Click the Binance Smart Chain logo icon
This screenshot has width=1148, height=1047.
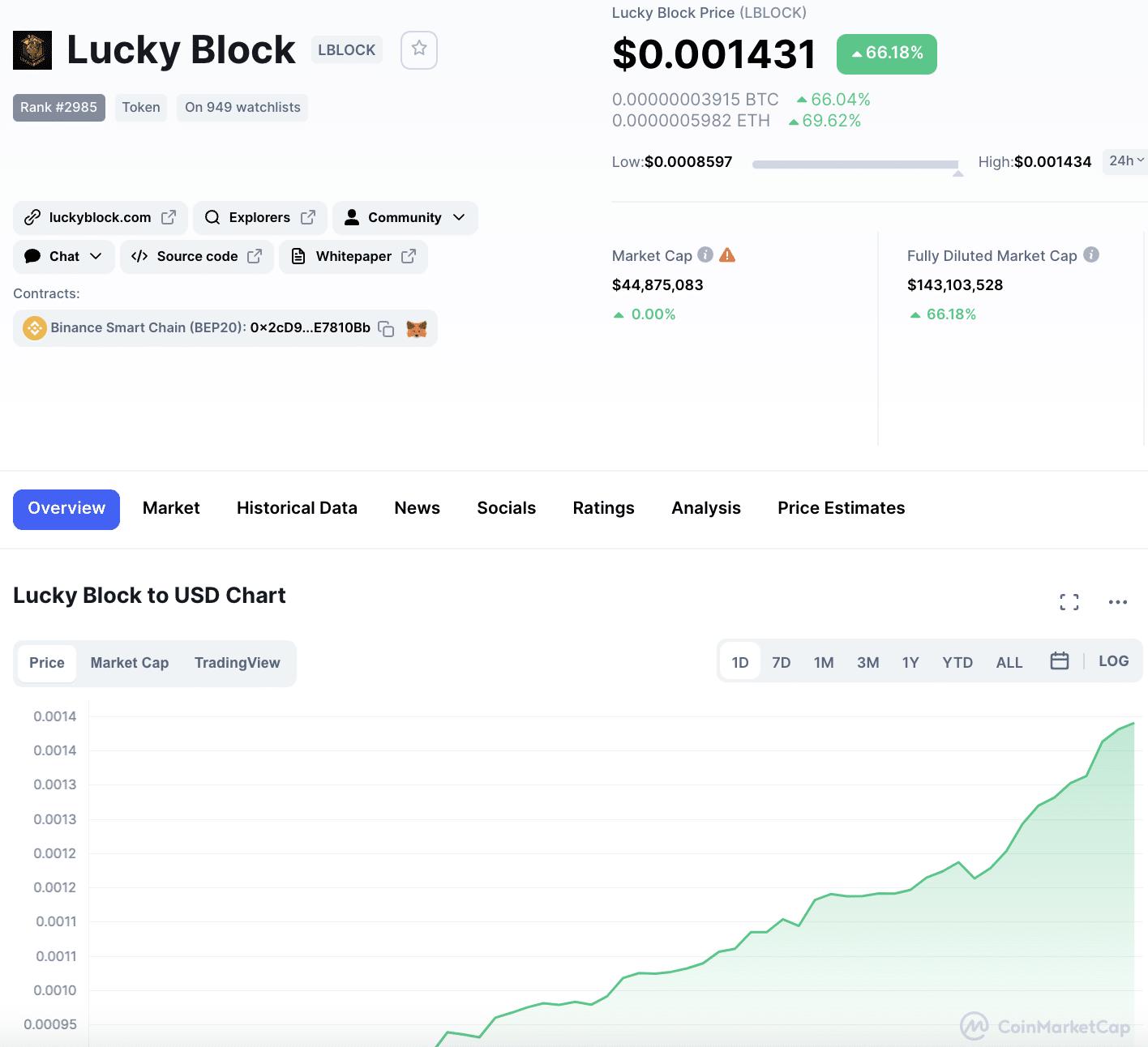click(x=34, y=328)
